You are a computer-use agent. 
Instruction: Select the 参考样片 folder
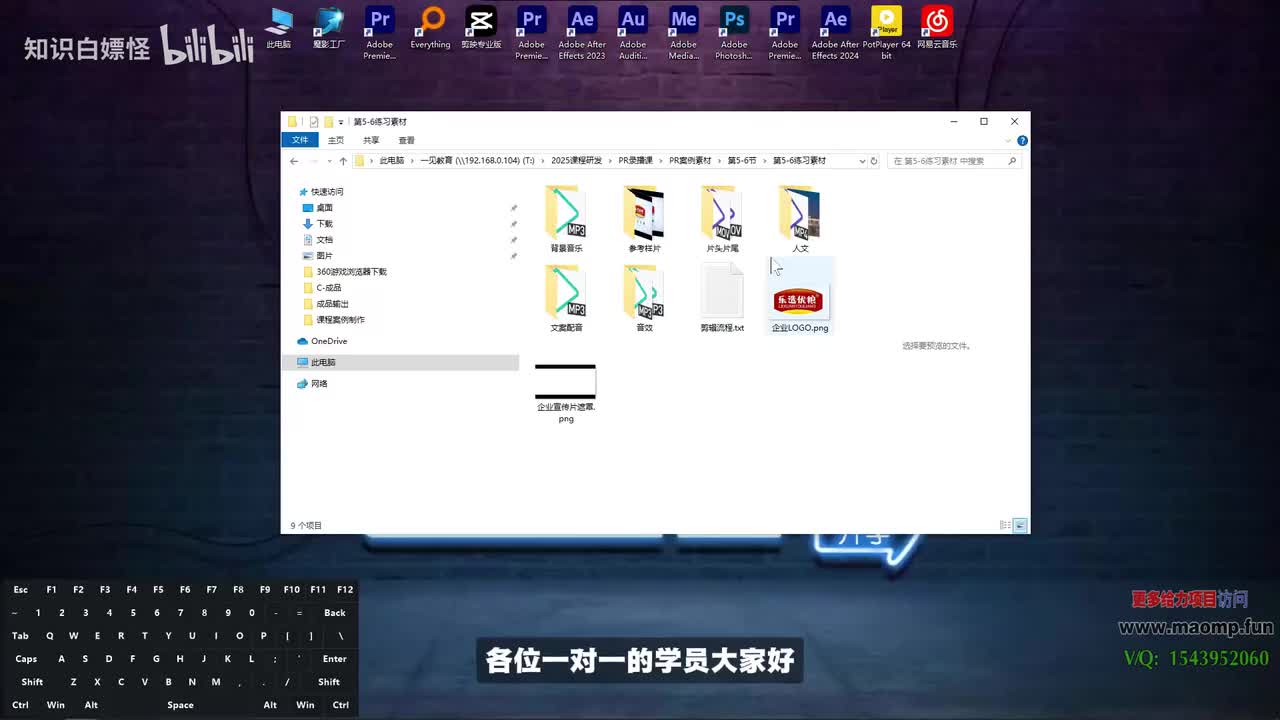click(x=644, y=218)
